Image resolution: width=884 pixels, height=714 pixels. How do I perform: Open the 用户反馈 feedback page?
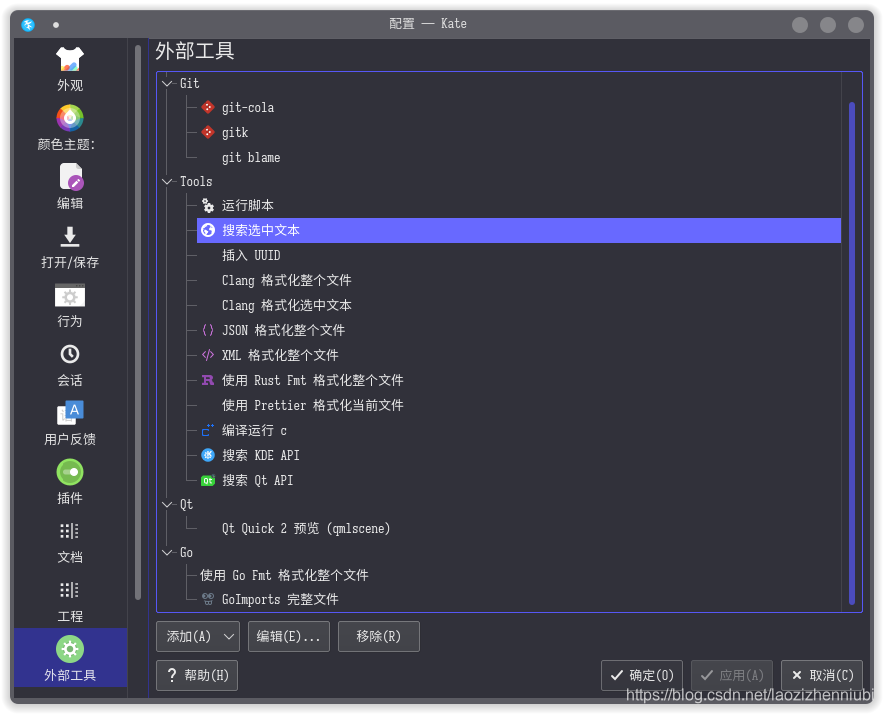70,424
